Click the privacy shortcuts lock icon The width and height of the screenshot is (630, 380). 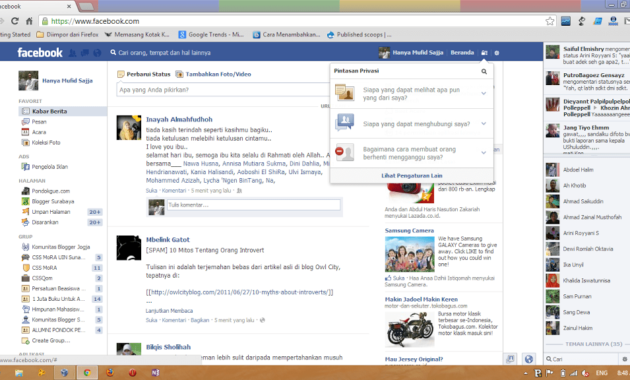click(484, 53)
